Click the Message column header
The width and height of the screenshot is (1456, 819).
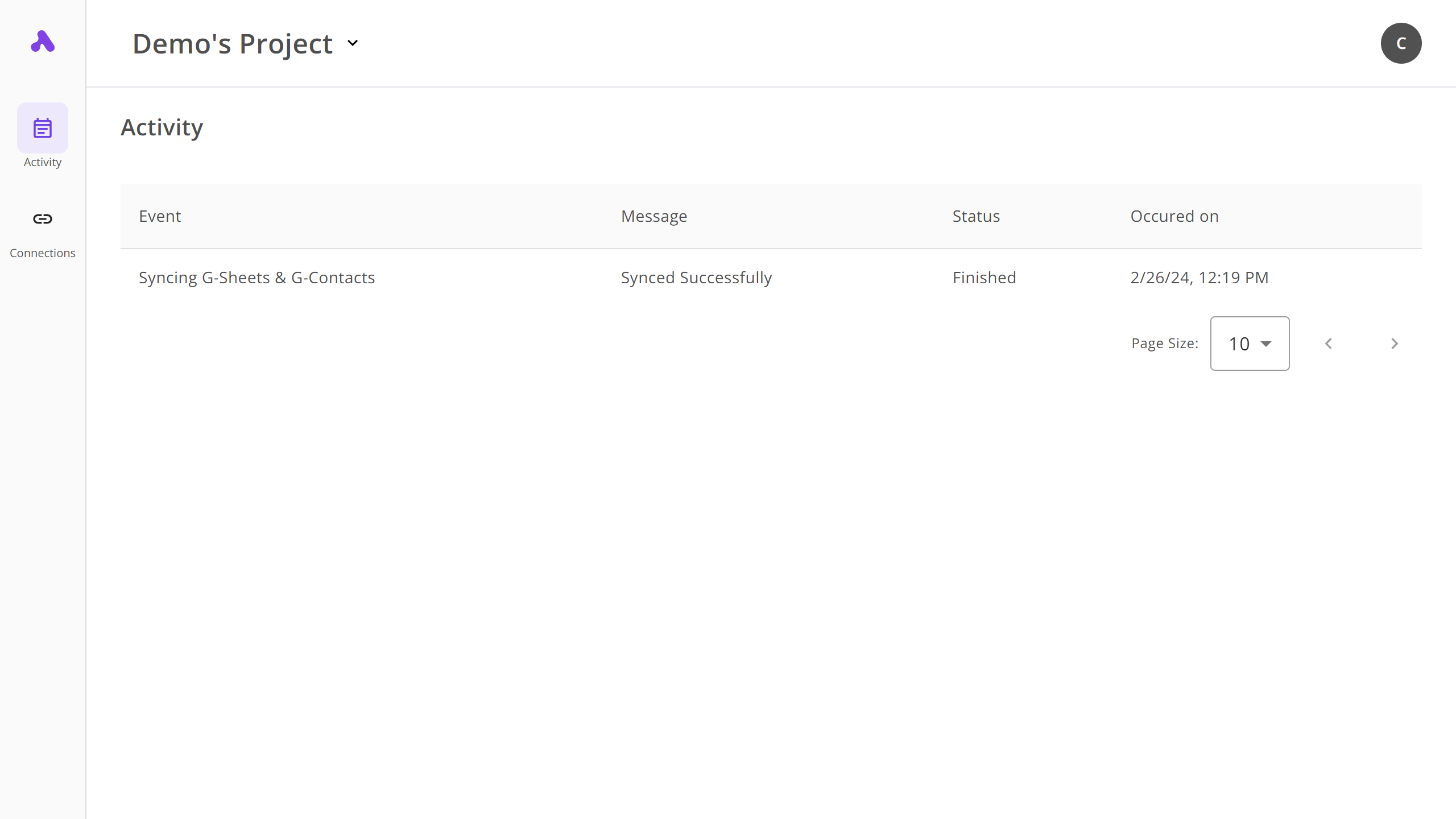pos(654,216)
